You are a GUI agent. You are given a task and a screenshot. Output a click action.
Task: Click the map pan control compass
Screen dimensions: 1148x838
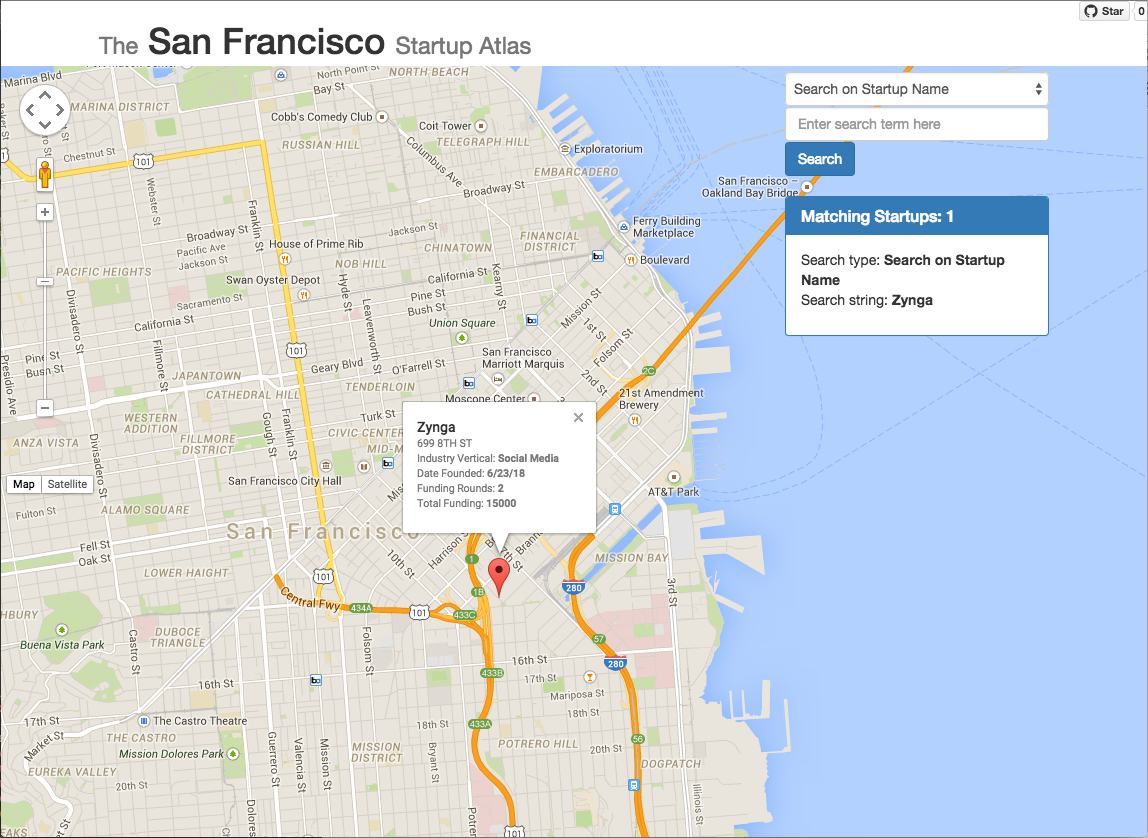click(45, 110)
